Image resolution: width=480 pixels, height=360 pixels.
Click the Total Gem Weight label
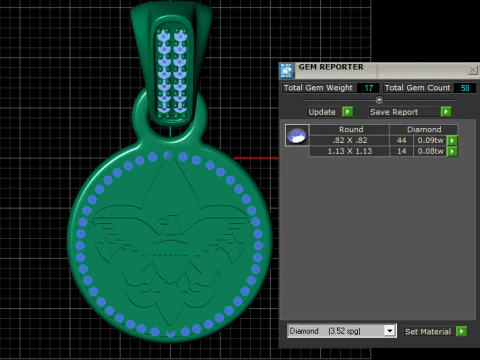point(318,88)
